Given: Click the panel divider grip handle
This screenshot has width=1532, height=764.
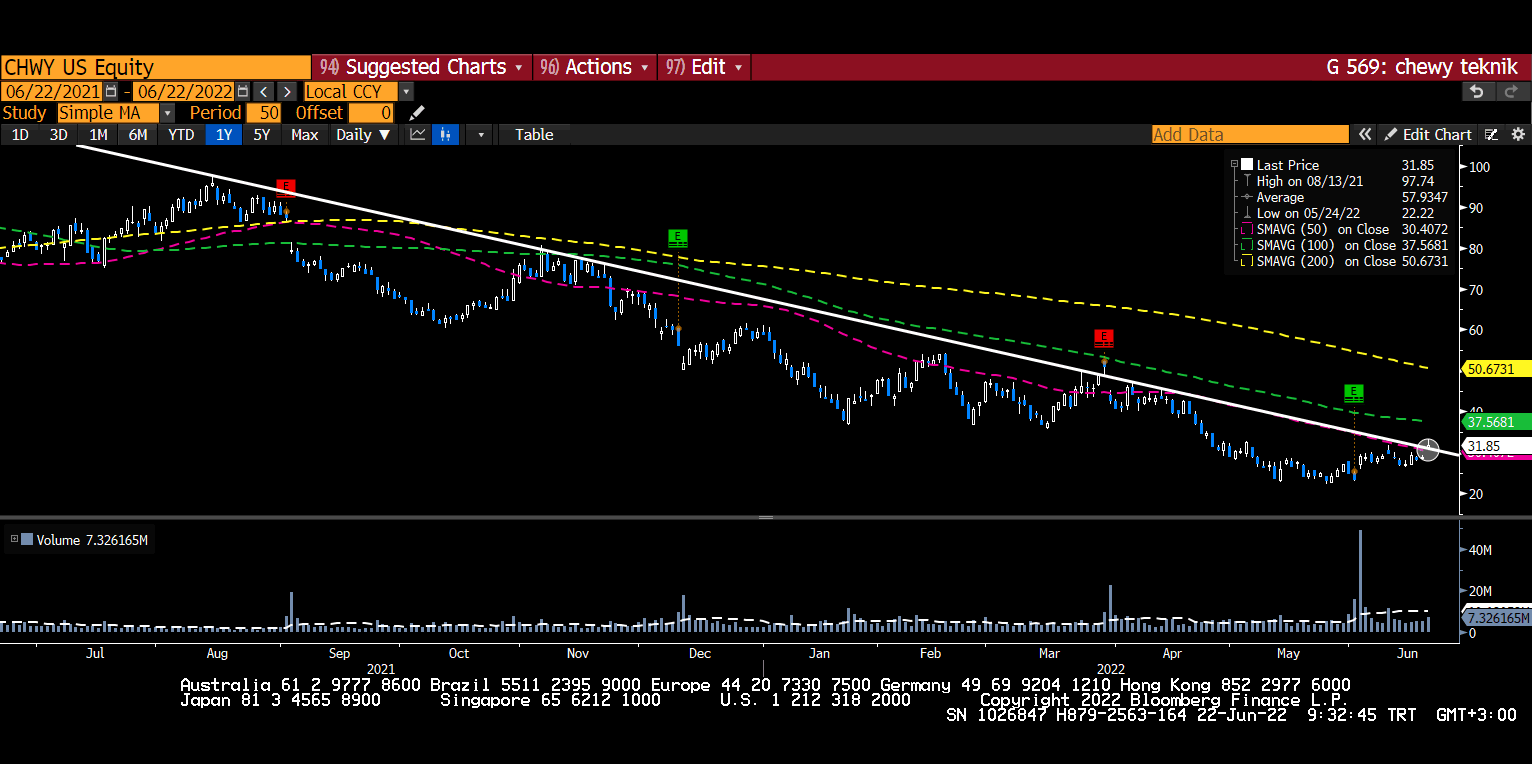Looking at the screenshot, I should pyautogui.click(x=766, y=518).
